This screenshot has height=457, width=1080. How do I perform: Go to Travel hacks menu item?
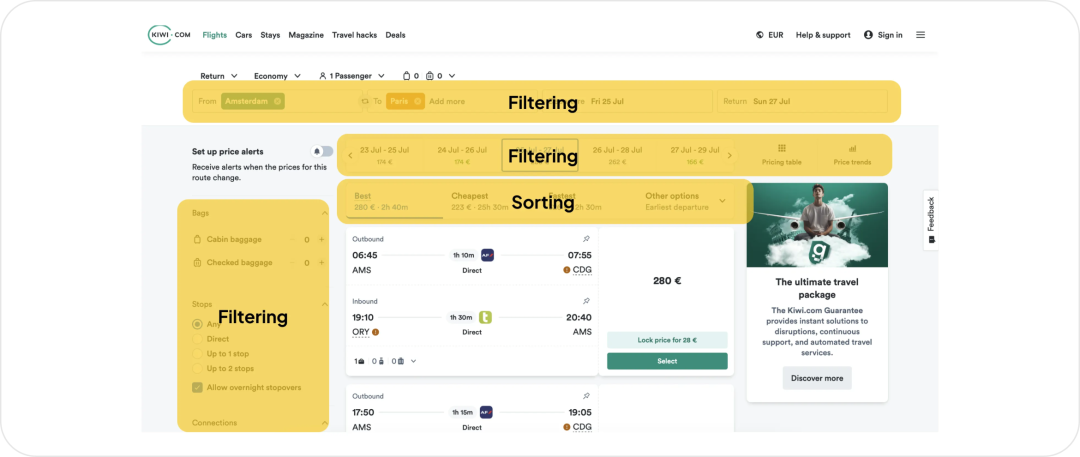[354, 35]
